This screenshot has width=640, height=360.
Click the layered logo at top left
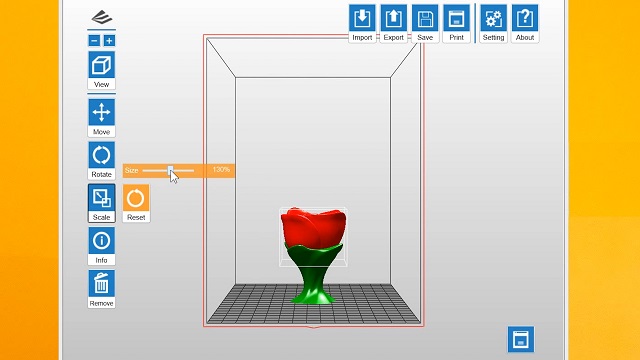click(x=102, y=18)
